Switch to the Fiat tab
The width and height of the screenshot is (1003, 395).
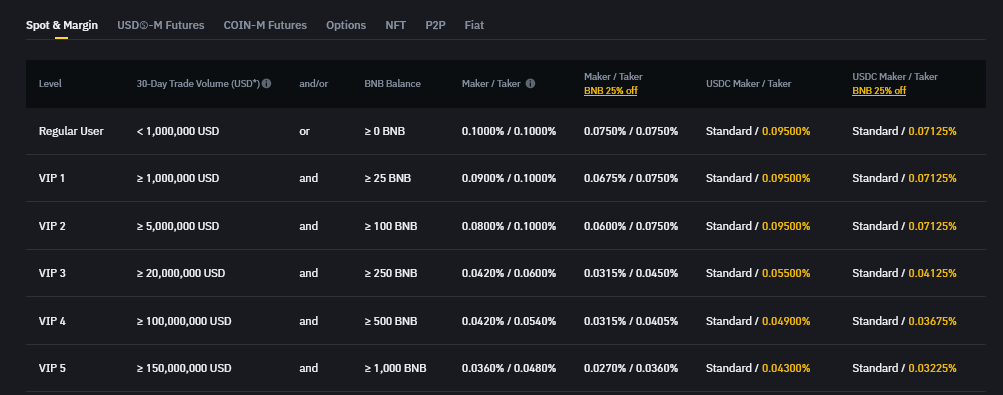(474, 26)
